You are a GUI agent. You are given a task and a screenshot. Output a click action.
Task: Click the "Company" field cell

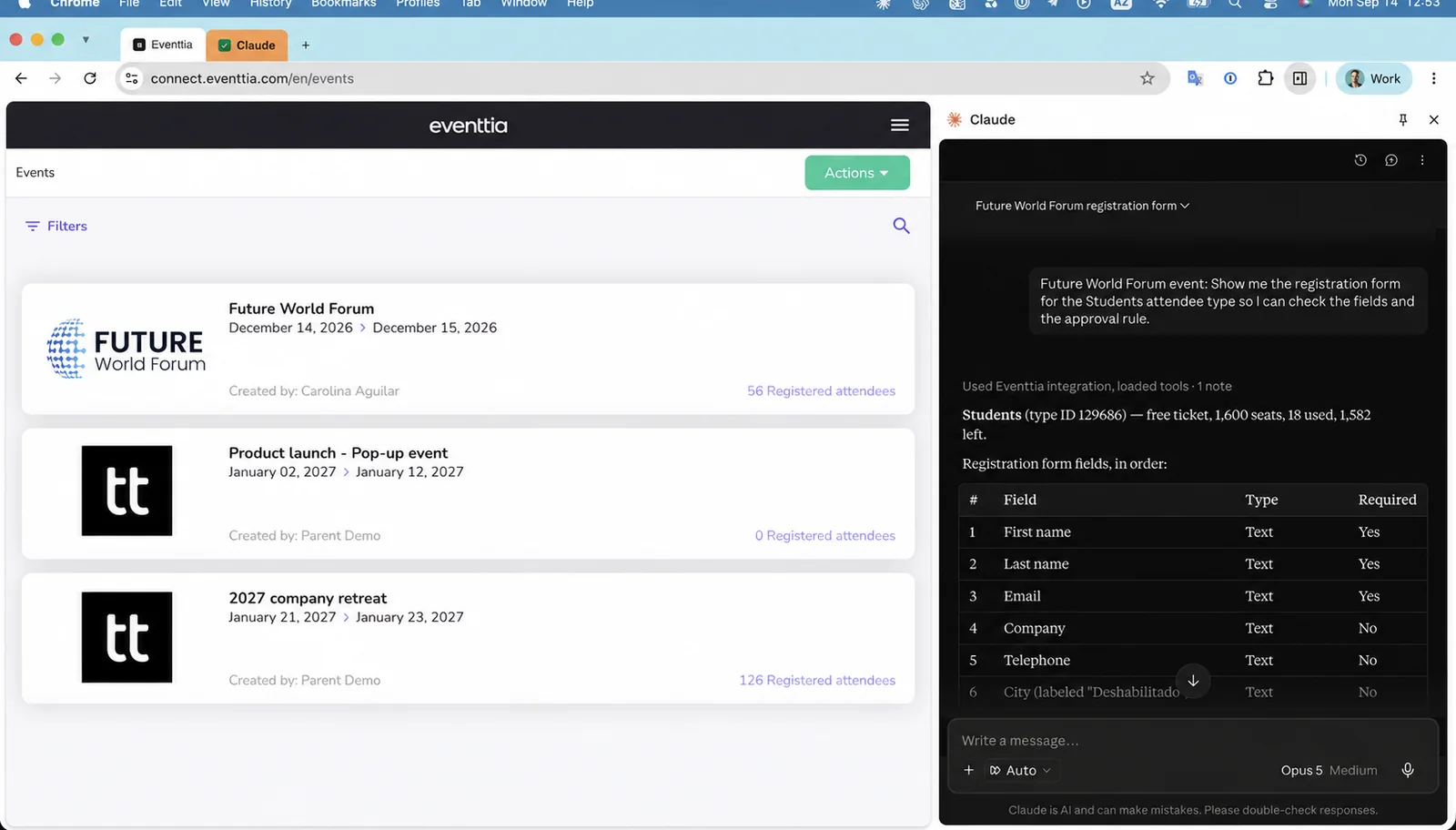coord(1034,628)
